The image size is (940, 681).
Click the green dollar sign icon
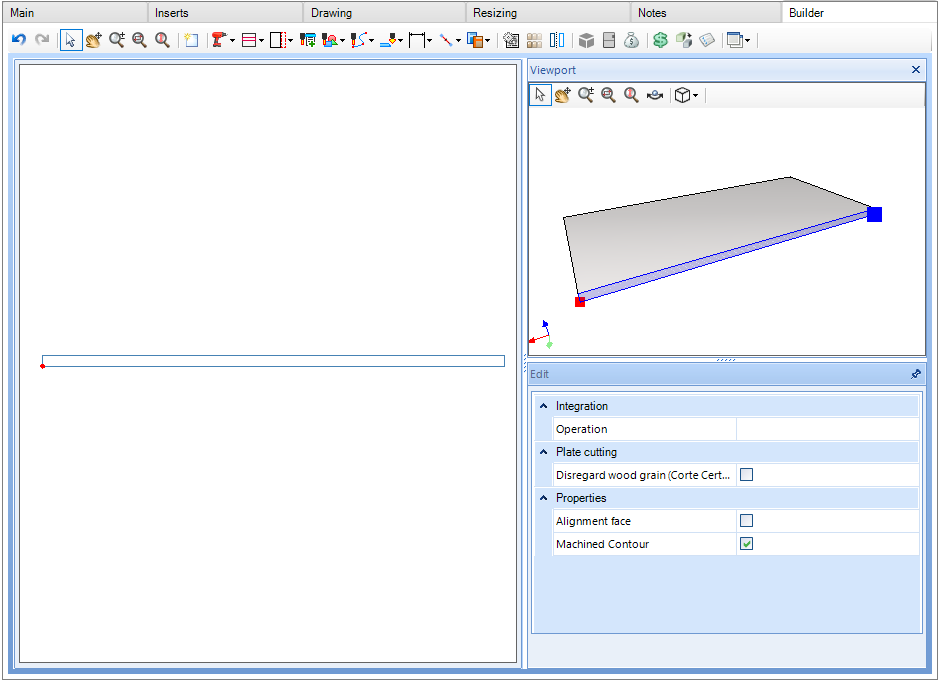point(661,40)
